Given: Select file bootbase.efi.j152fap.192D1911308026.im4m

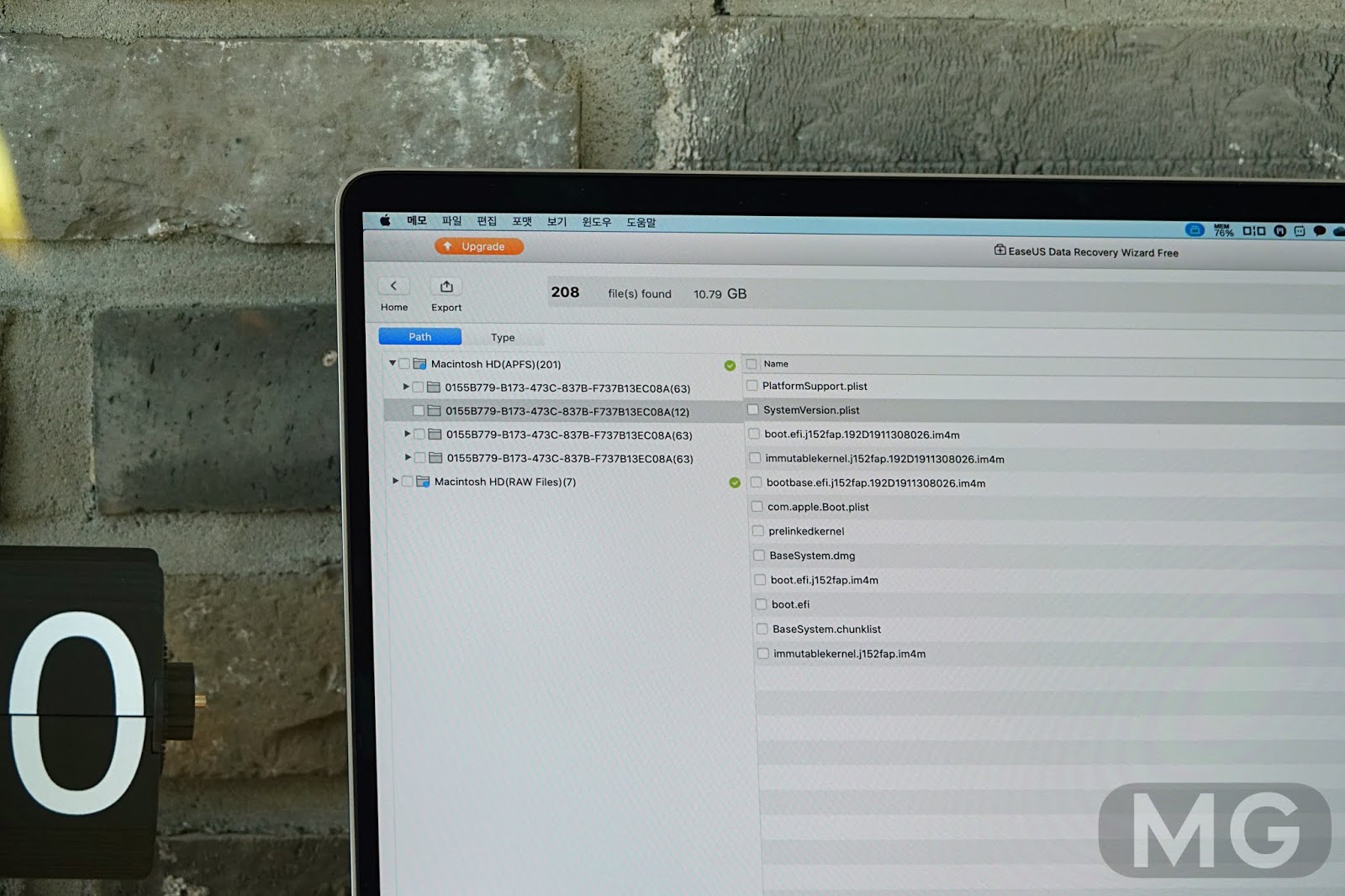Looking at the screenshot, I should click(x=876, y=483).
